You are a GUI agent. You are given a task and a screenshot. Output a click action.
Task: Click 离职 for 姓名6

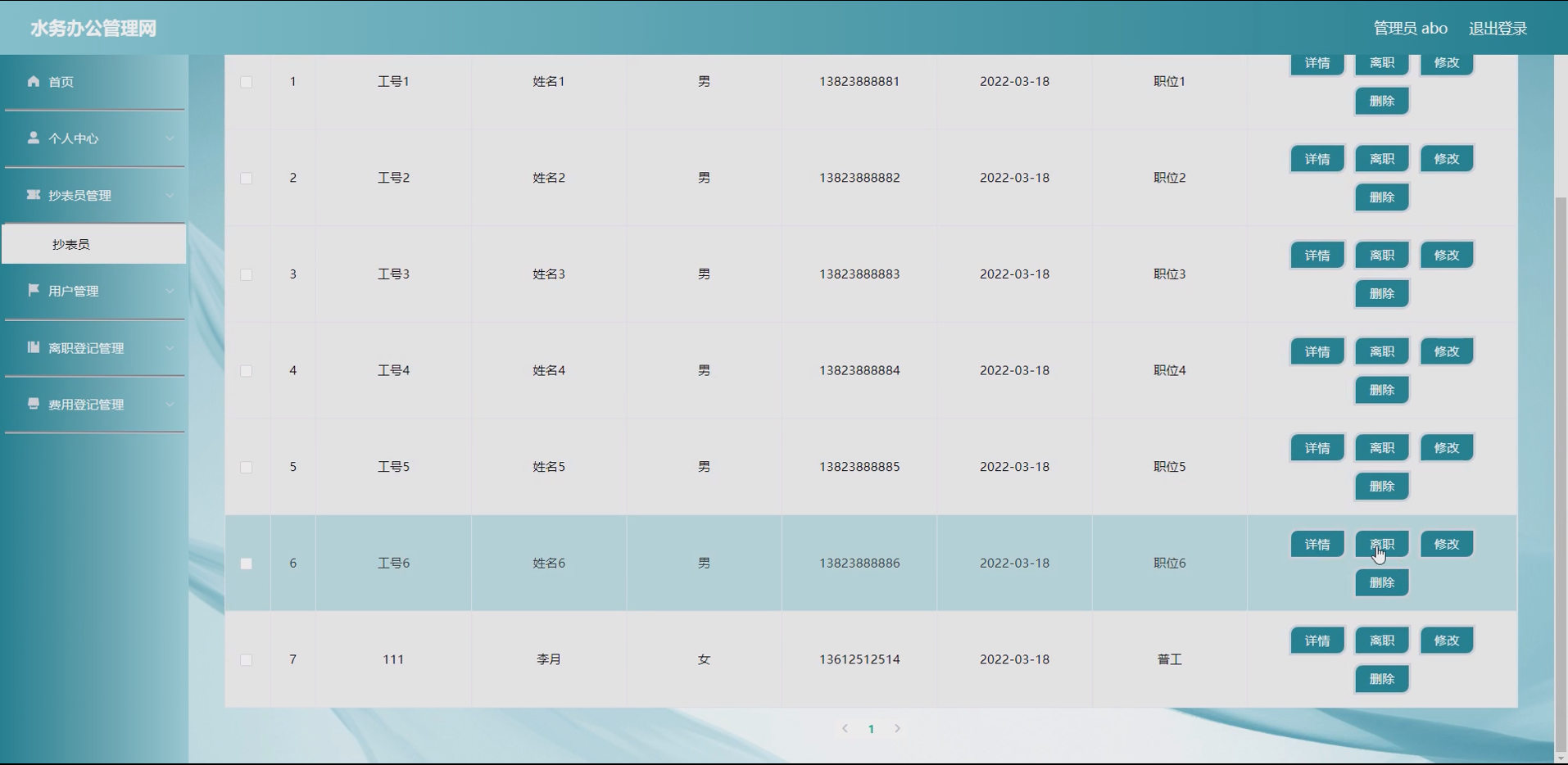click(x=1382, y=545)
